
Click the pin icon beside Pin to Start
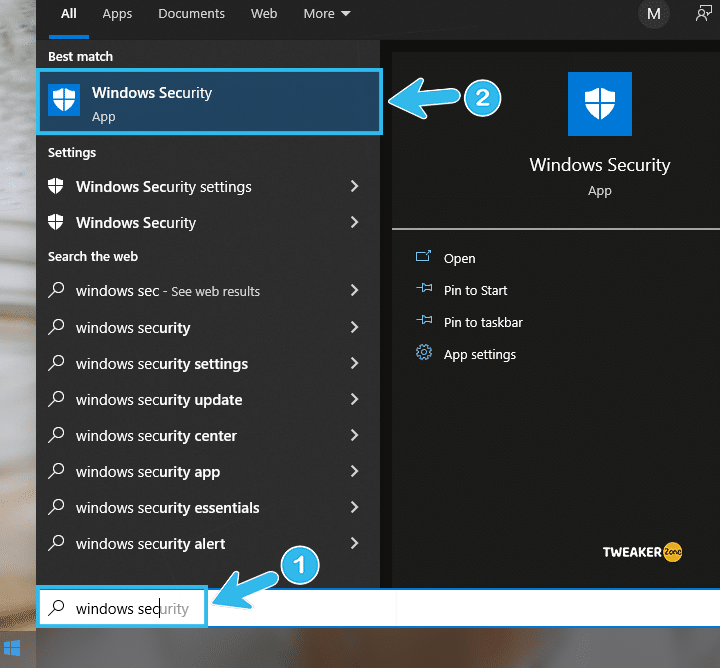click(x=424, y=288)
